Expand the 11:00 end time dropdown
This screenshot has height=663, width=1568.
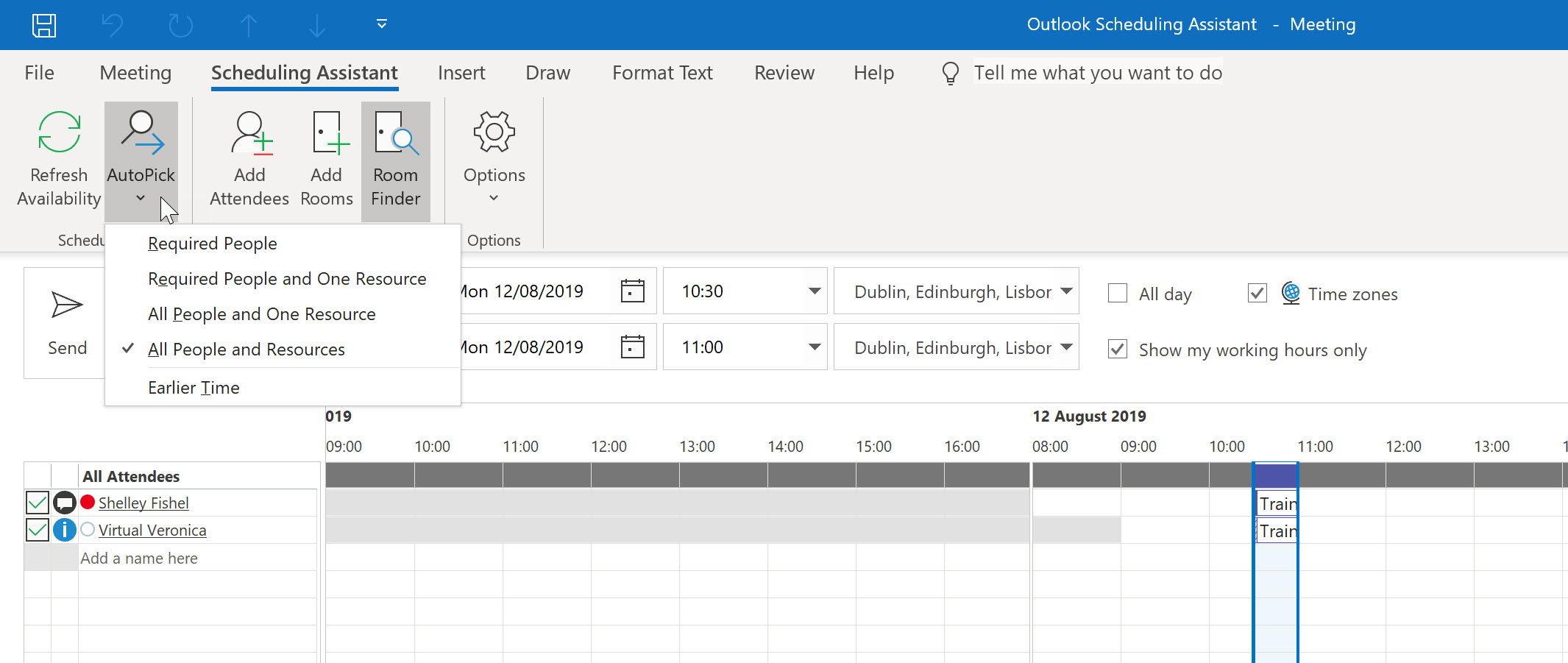815,347
